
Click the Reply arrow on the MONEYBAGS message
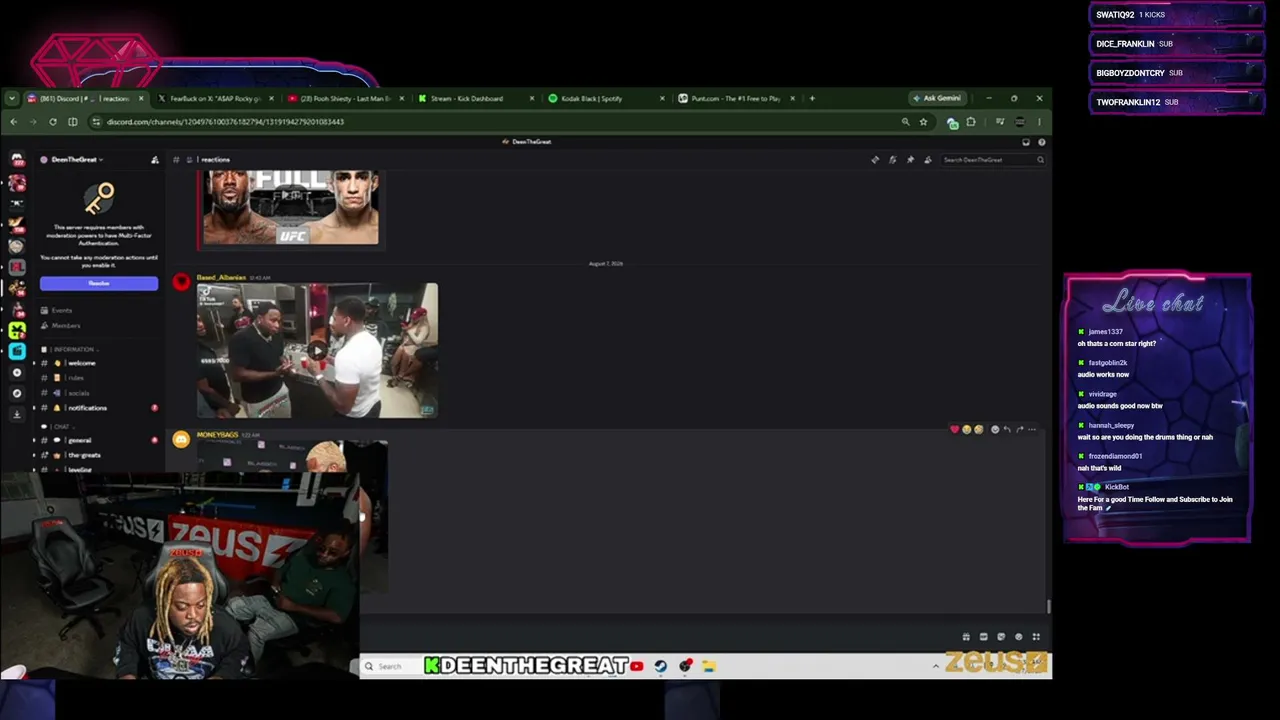click(x=1007, y=430)
